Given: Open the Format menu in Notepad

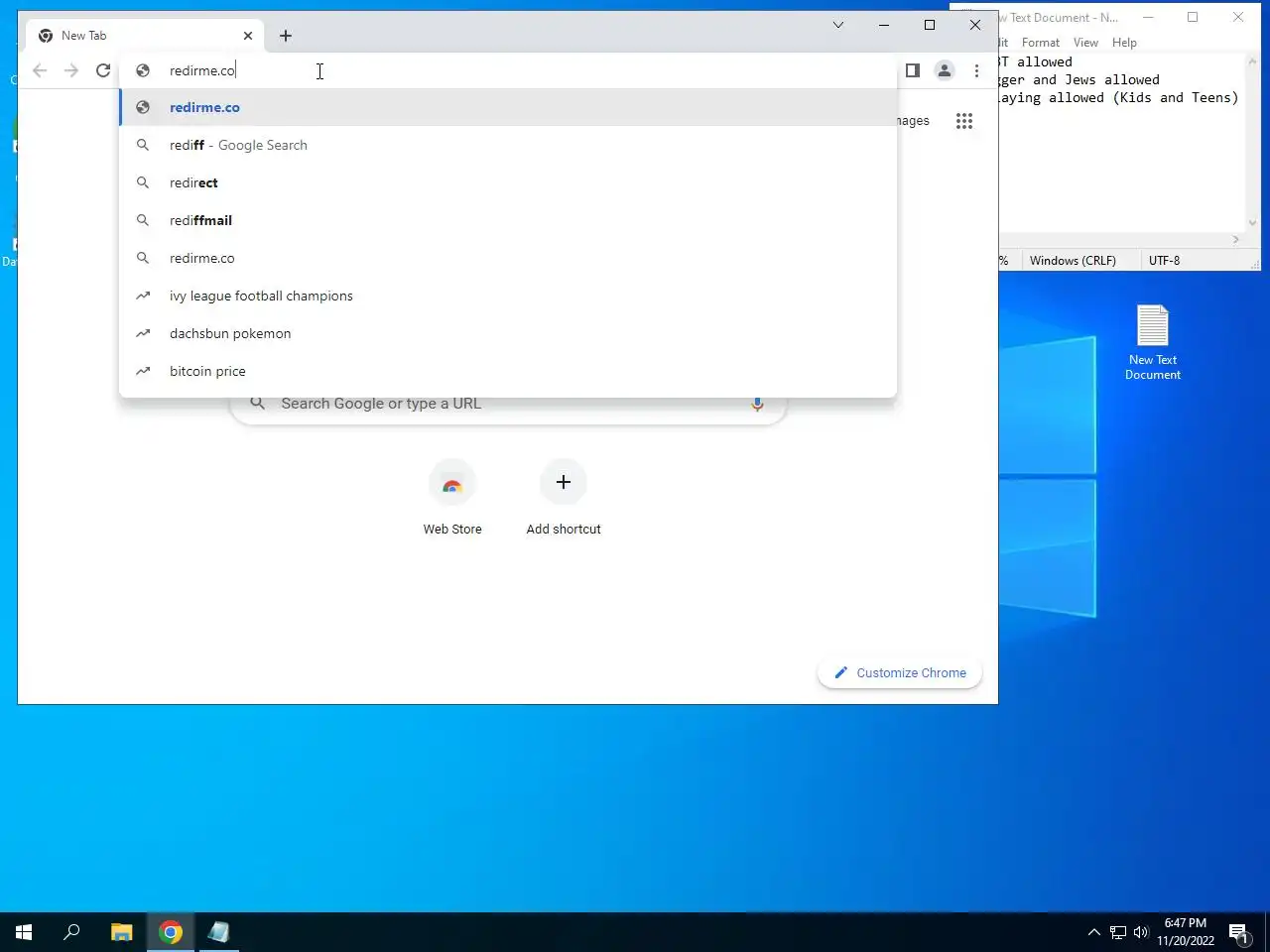Looking at the screenshot, I should tap(1041, 43).
